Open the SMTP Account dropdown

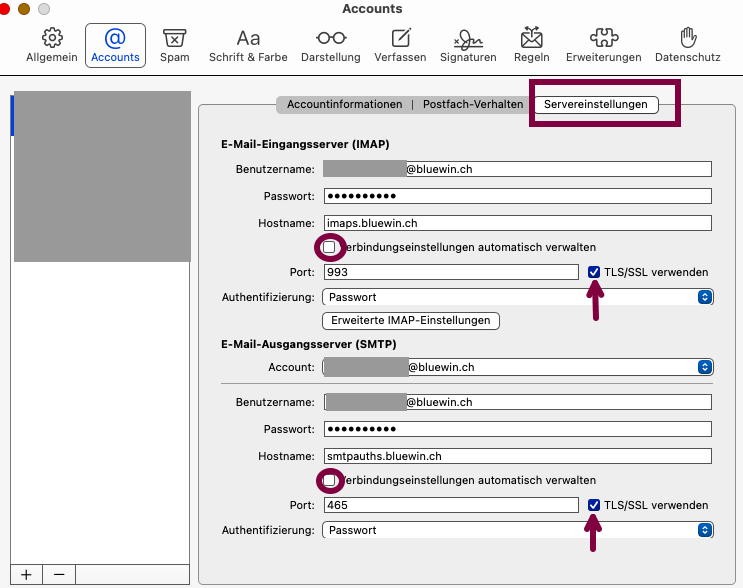coord(517,367)
